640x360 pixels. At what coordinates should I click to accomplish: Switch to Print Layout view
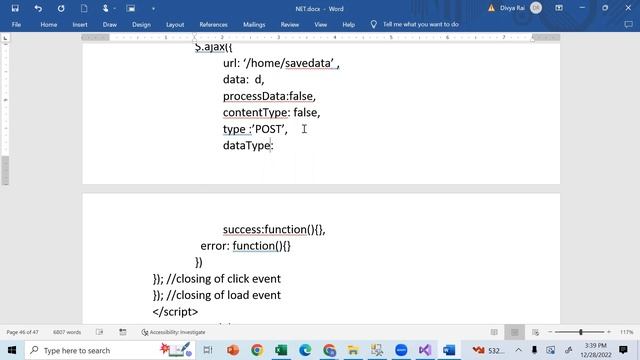[x=515, y=332]
